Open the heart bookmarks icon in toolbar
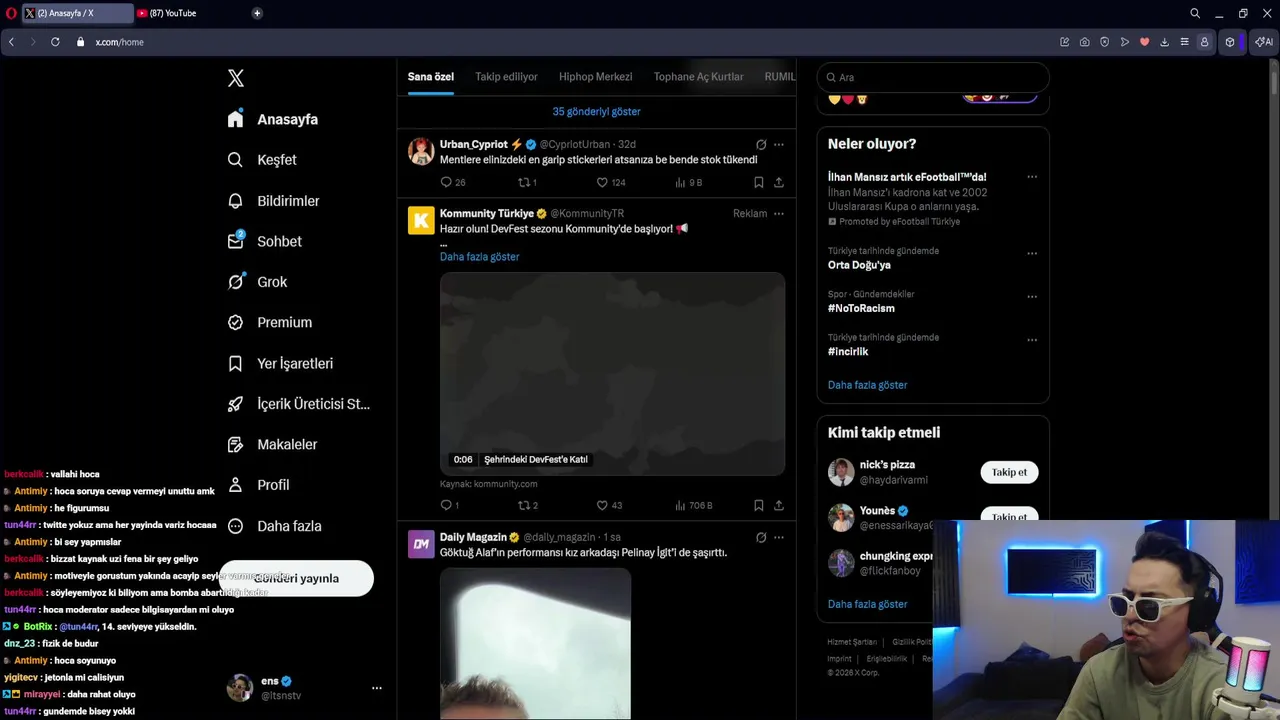 coord(1144,42)
